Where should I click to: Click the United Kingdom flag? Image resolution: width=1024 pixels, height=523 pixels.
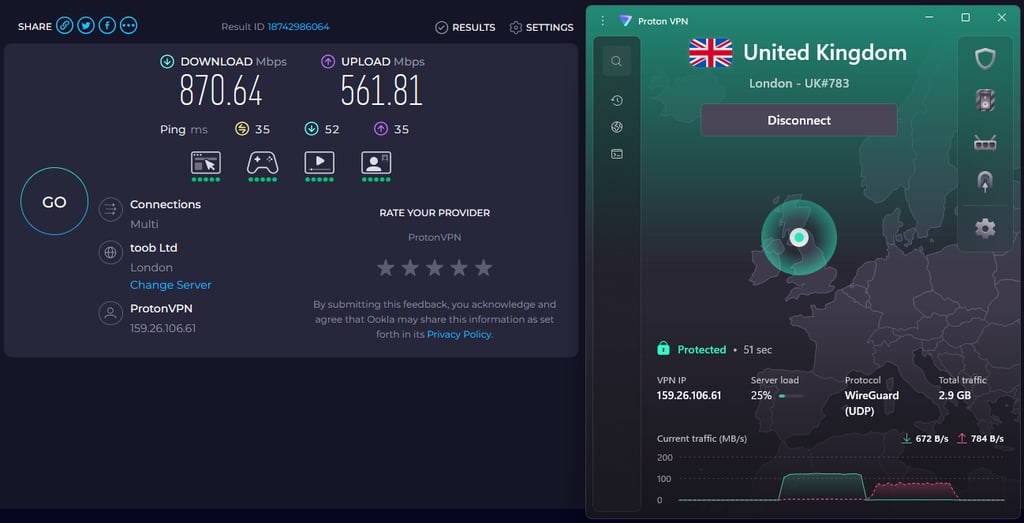pyautogui.click(x=711, y=52)
